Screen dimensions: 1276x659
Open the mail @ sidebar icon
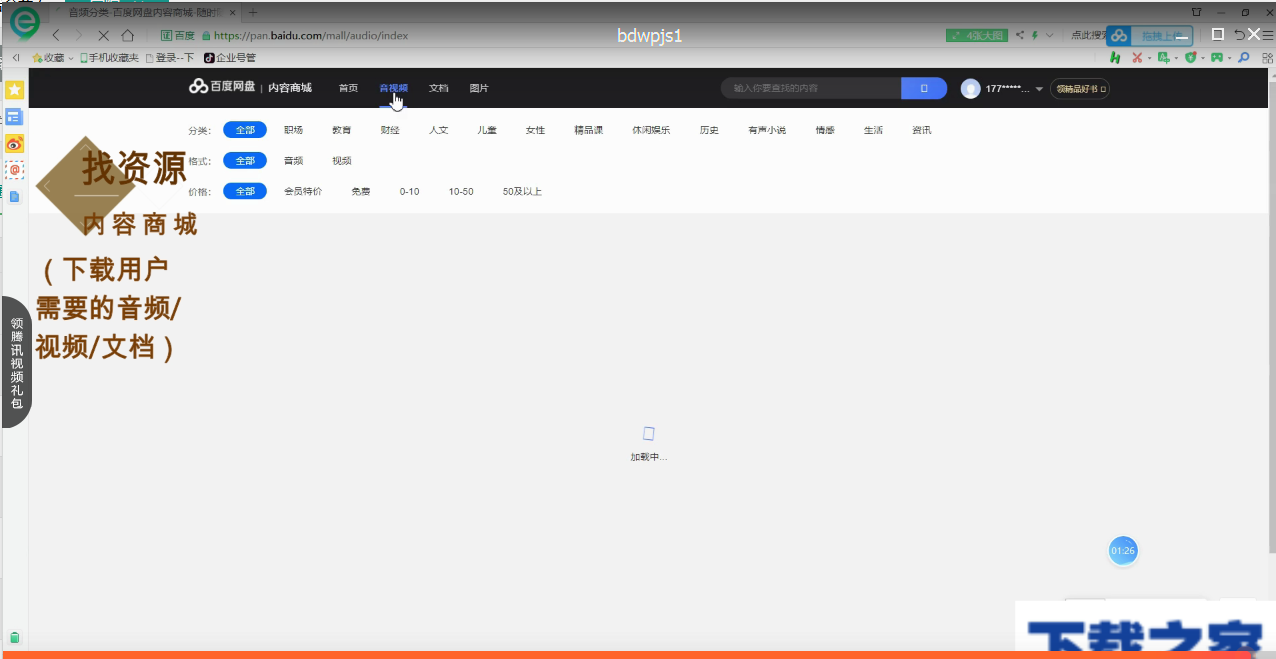point(14,170)
